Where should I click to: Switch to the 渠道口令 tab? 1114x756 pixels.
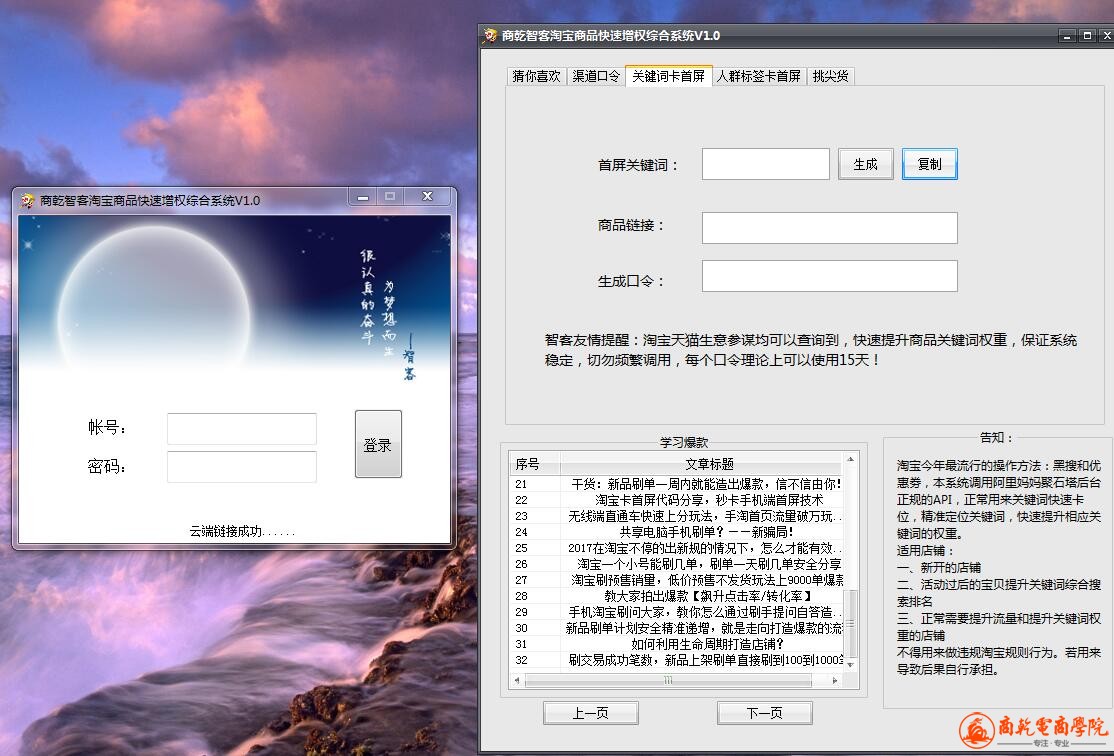coord(596,76)
